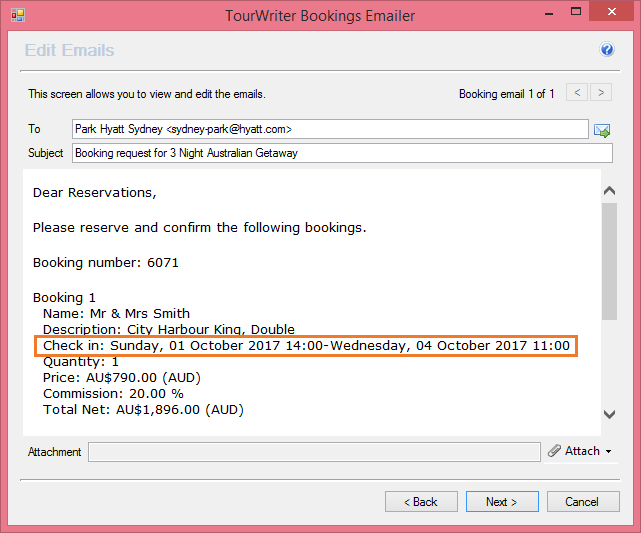Click 'Description: City Harbour King, Double' line
641x533 pixels.
coord(169,329)
